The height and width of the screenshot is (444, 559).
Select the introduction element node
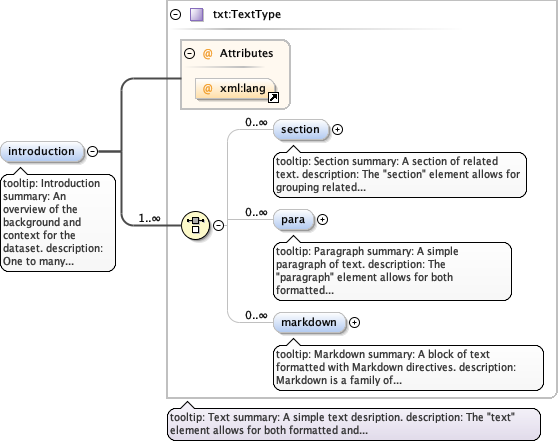pos(42,152)
